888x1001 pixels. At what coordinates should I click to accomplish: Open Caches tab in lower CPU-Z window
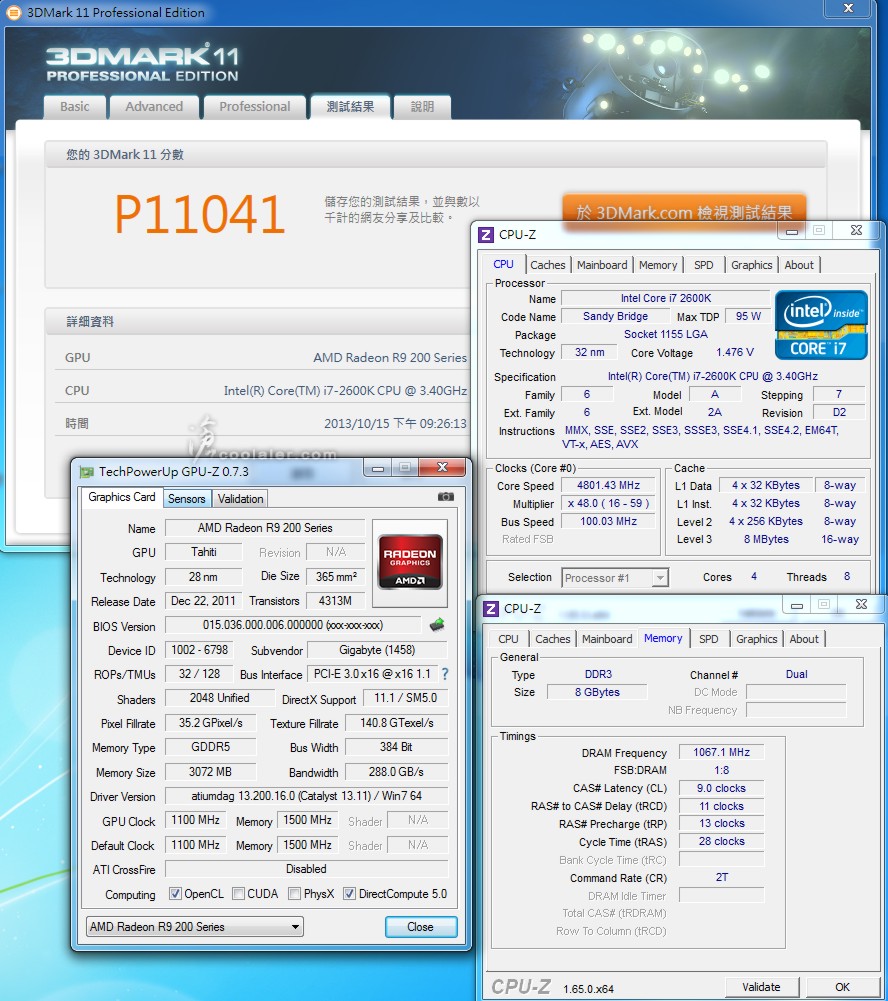click(553, 639)
